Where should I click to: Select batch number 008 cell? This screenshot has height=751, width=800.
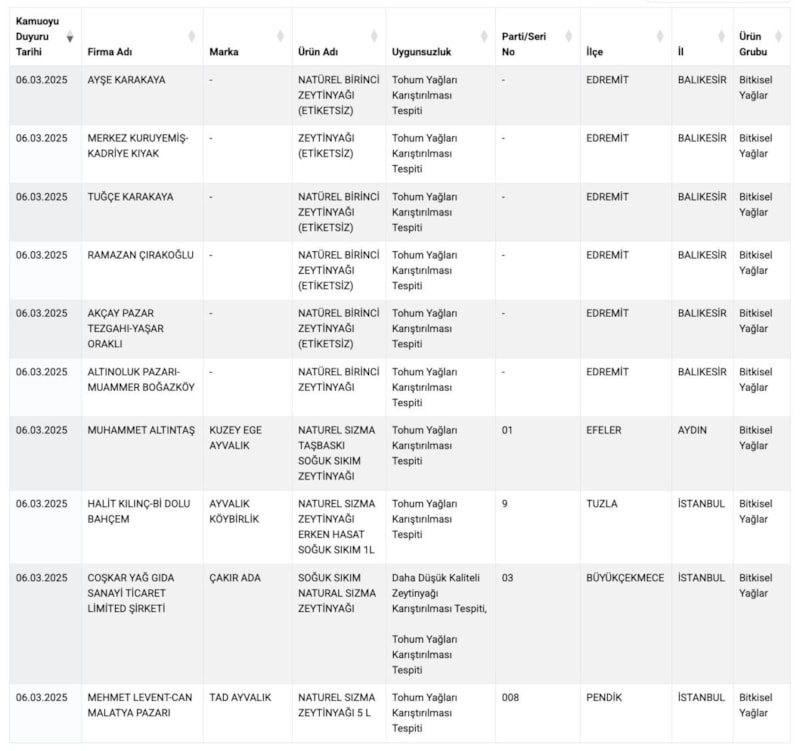(x=511, y=697)
